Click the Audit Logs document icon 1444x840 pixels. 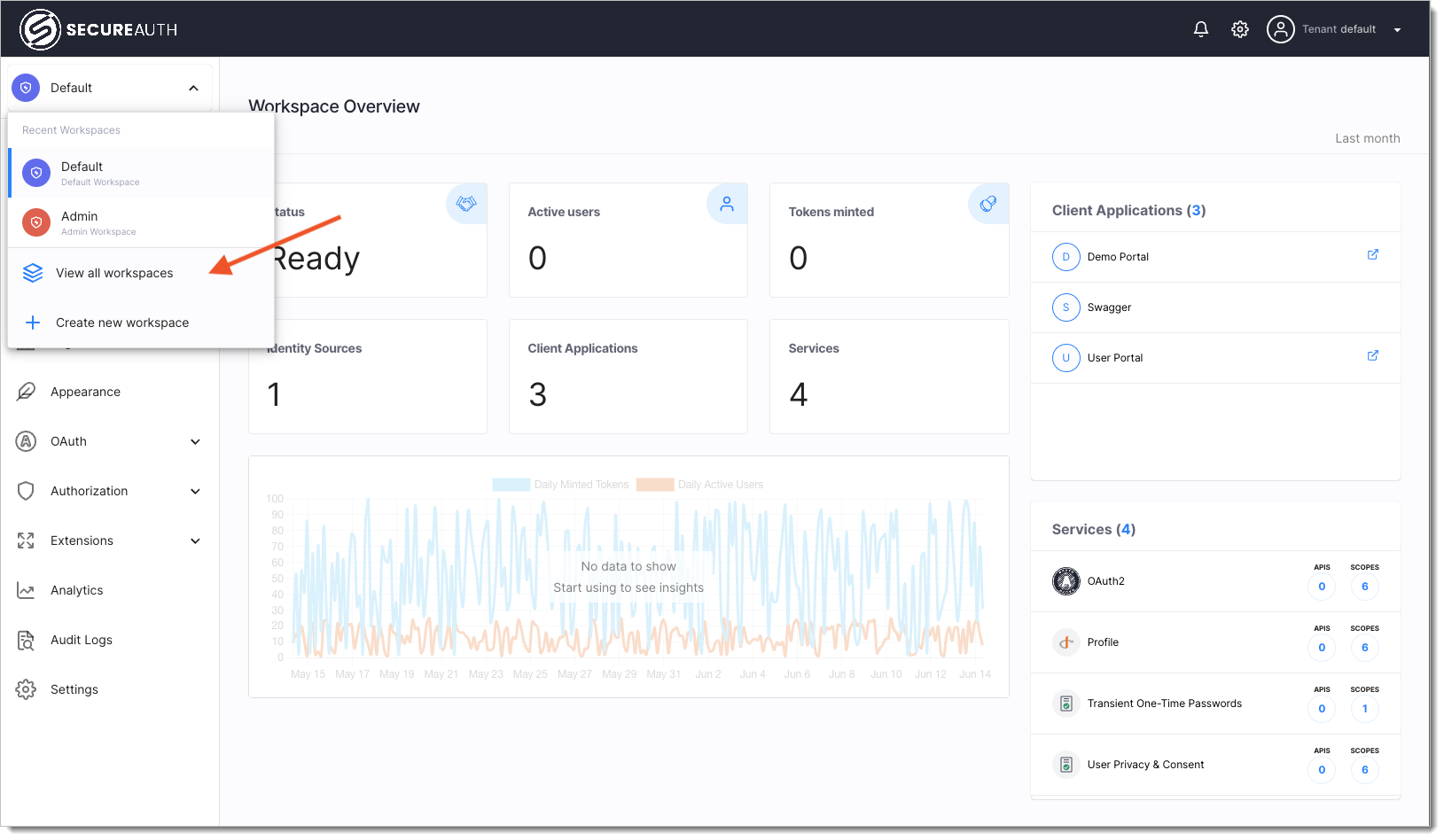(26, 640)
